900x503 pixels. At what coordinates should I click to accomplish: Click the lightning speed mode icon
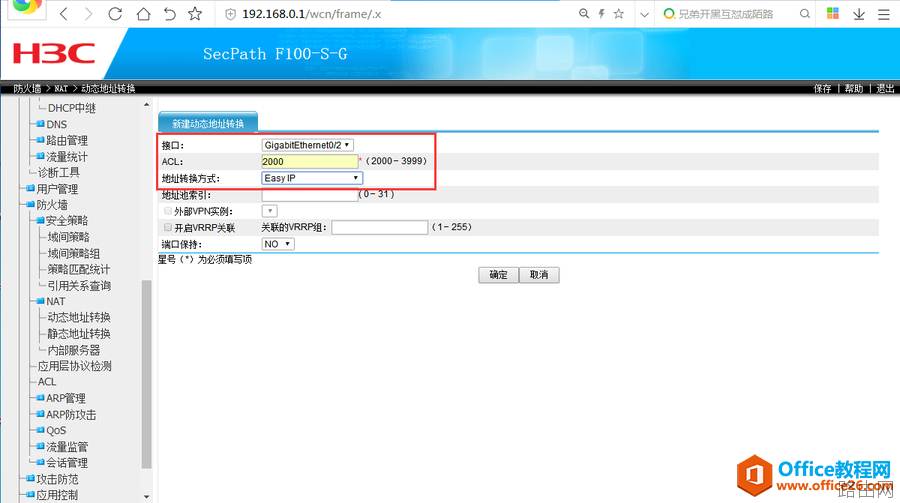(x=601, y=14)
